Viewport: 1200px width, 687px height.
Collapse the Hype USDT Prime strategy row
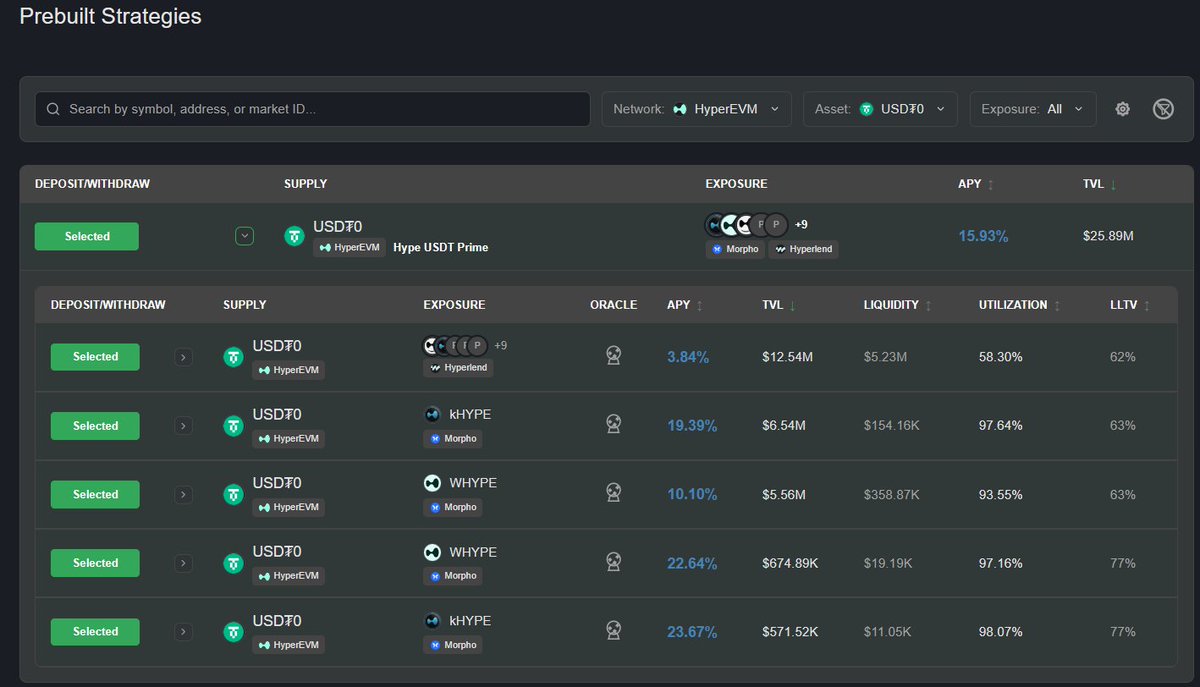coord(245,236)
